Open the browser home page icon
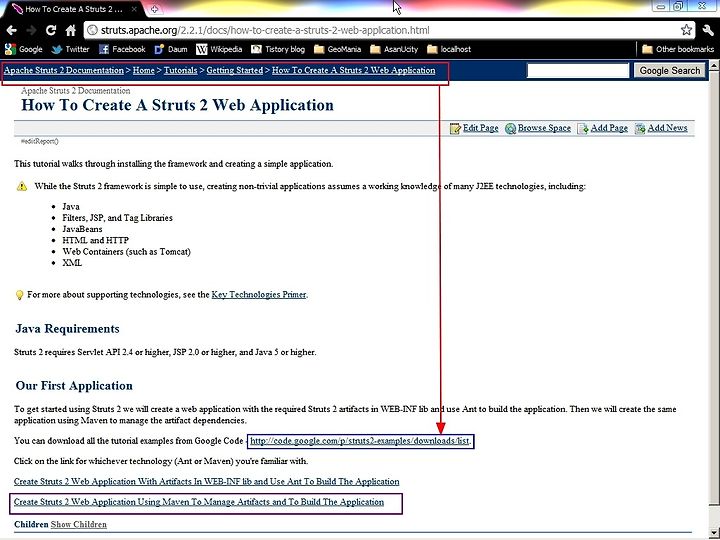 [70, 30]
